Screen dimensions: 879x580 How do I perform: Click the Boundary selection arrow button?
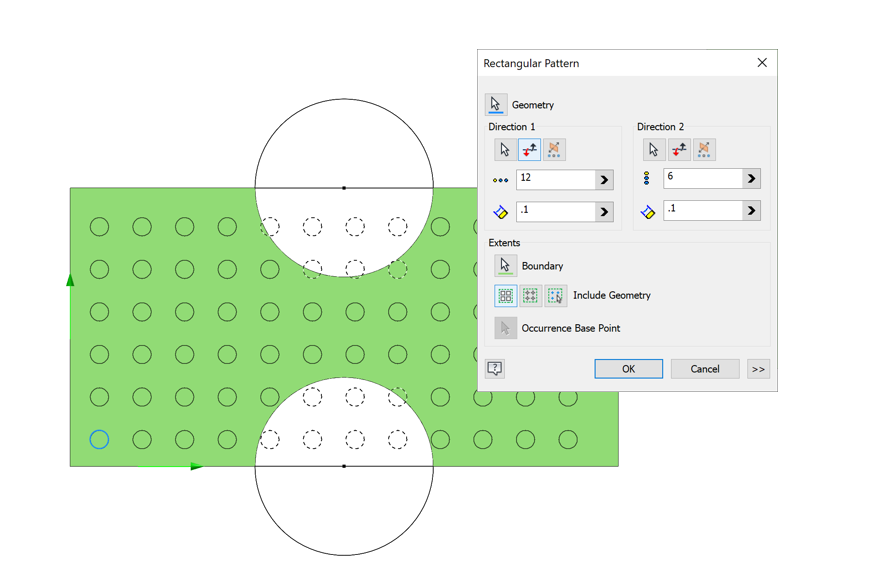click(x=505, y=265)
